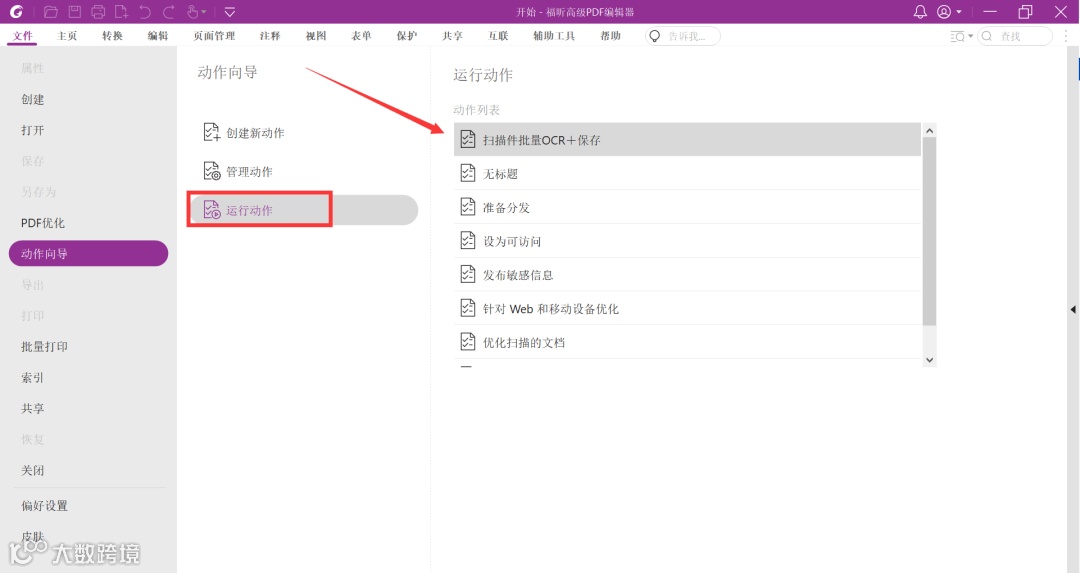This screenshot has width=1080, height=573.
Task: Switch to the 辅助工具 tab
Action: [x=554, y=36]
